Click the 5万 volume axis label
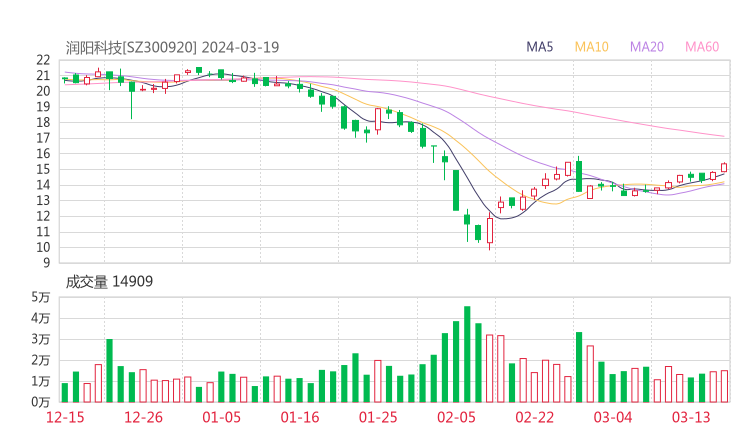 click(41, 297)
